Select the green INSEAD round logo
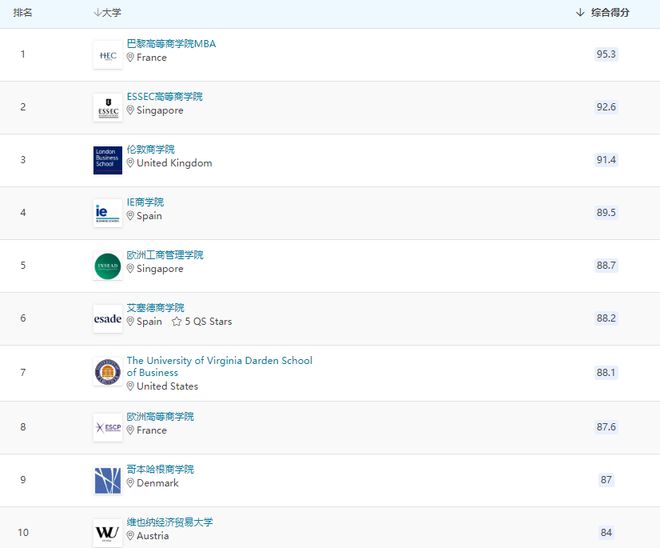This screenshot has height=548, width=660. click(x=108, y=266)
